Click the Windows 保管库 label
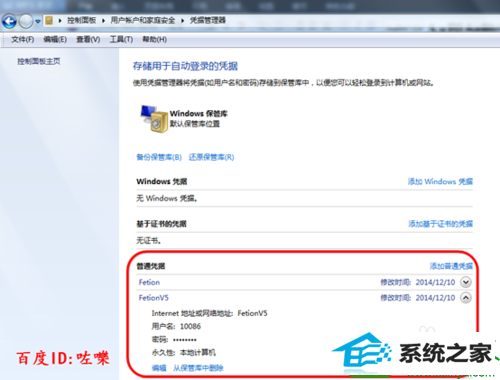Screen dimensions: 500x380 tap(198, 114)
